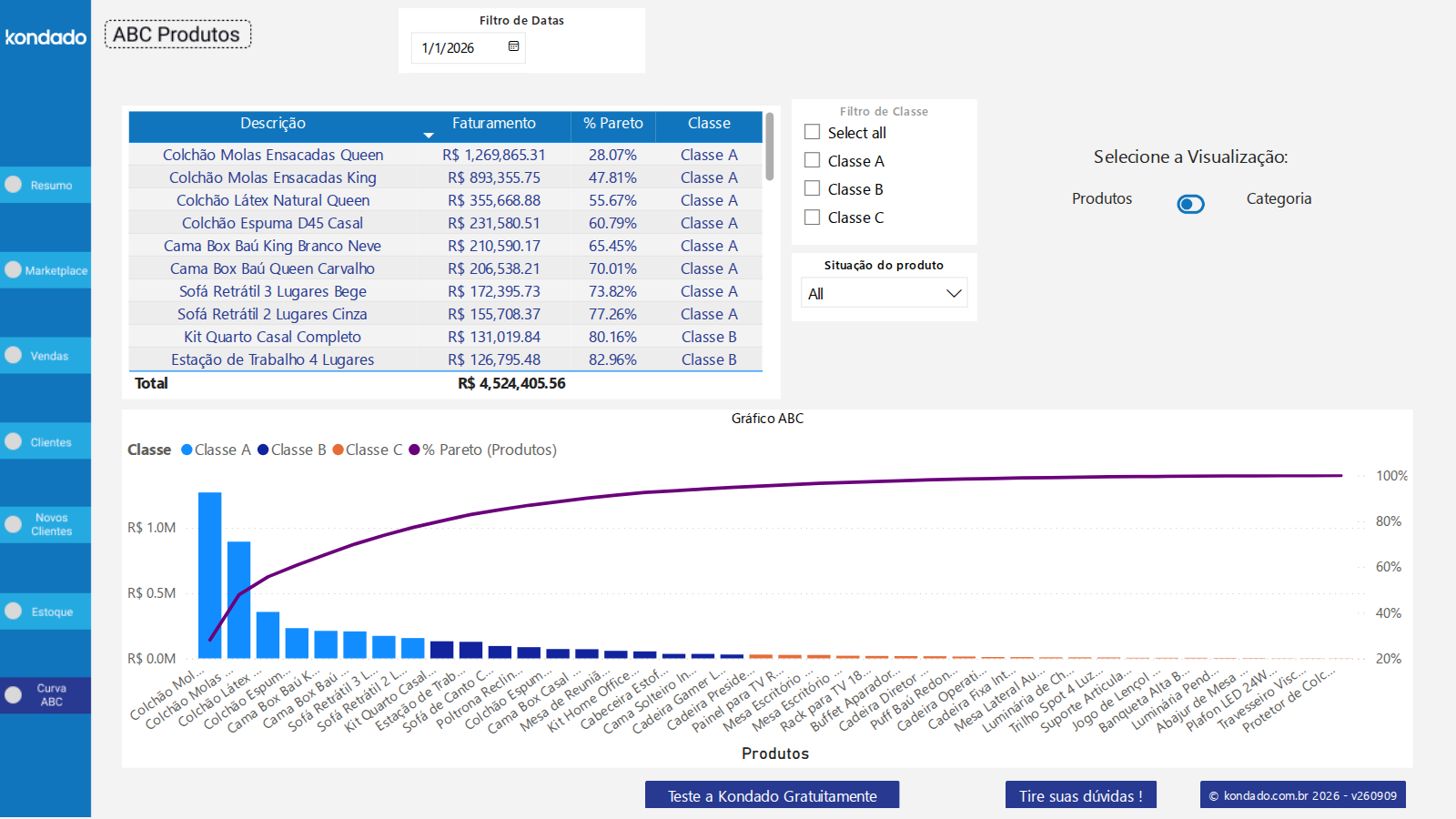Select the Colchão Molas Ensacadas Queen row
Image resolution: width=1456 pixels, height=819 pixels.
pyautogui.click(x=446, y=155)
